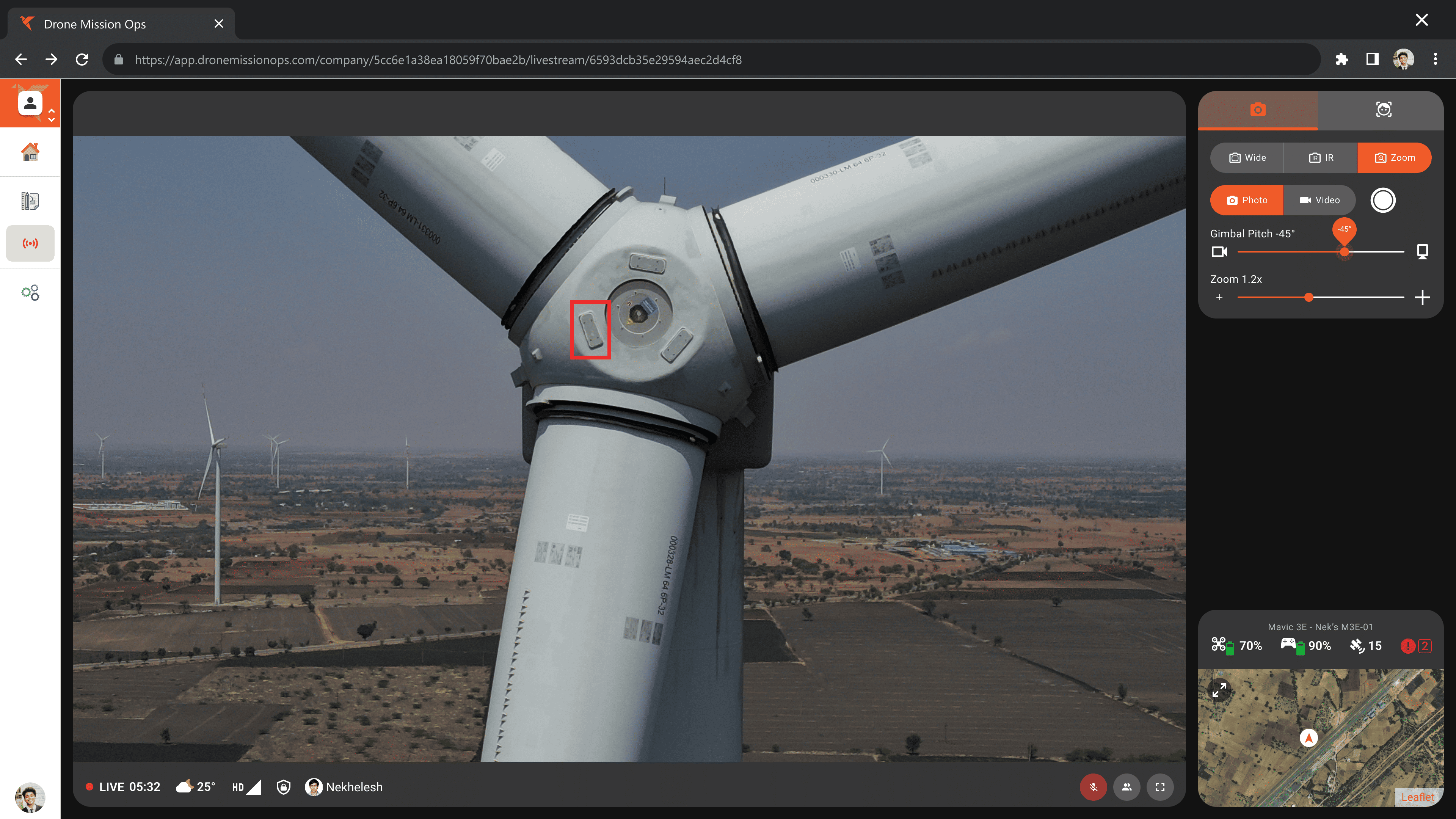Viewport: 1456px width, 819px height.
Task: Select the livestream broadcast sidebar icon
Action: [30, 243]
